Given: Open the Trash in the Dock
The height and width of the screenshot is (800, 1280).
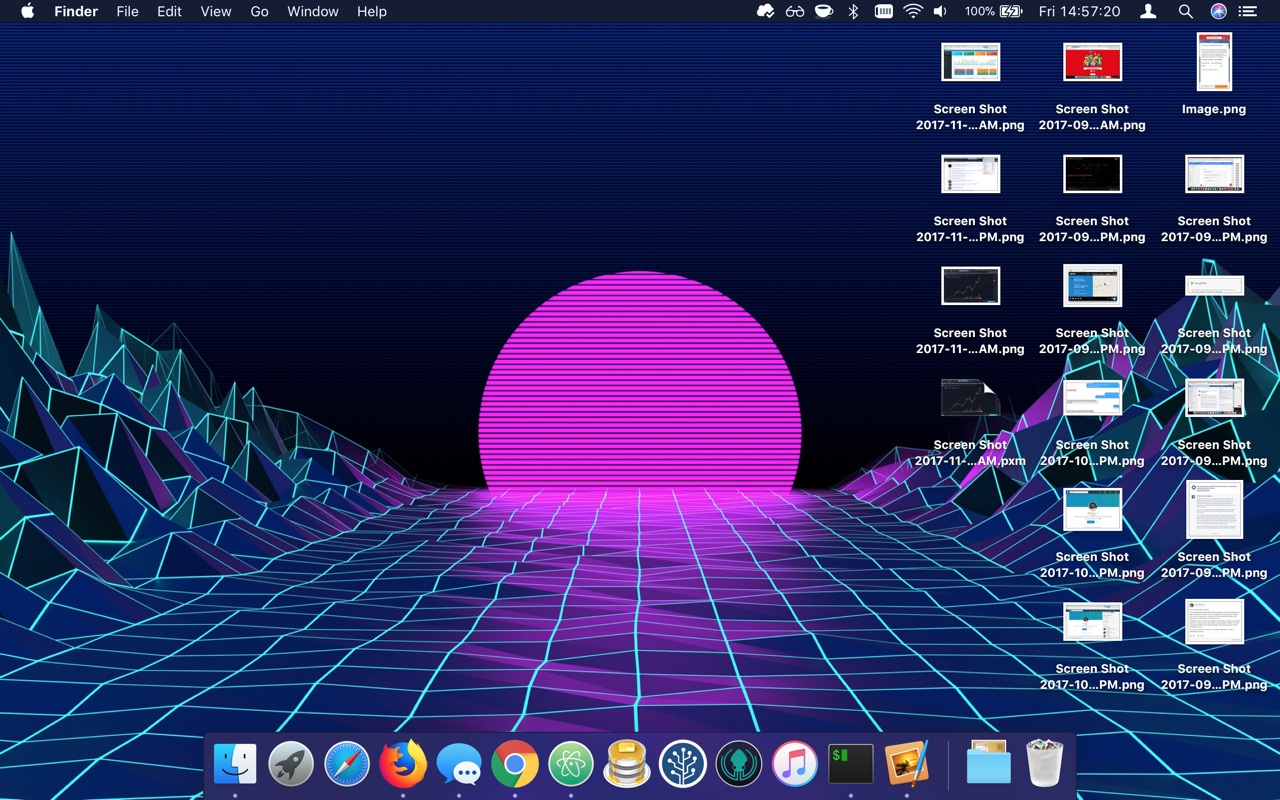Looking at the screenshot, I should tap(1045, 765).
